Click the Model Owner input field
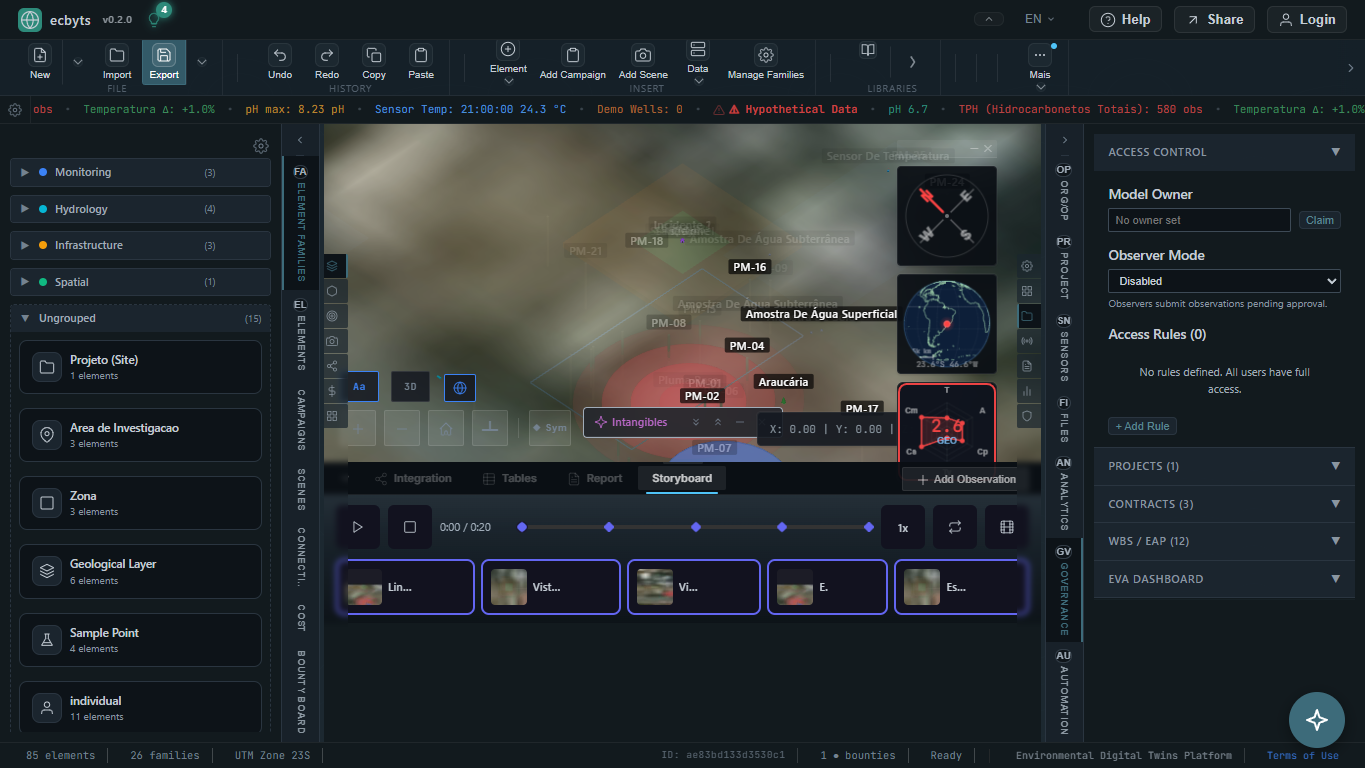The width and height of the screenshot is (1365, 768). click(1199, 220)
